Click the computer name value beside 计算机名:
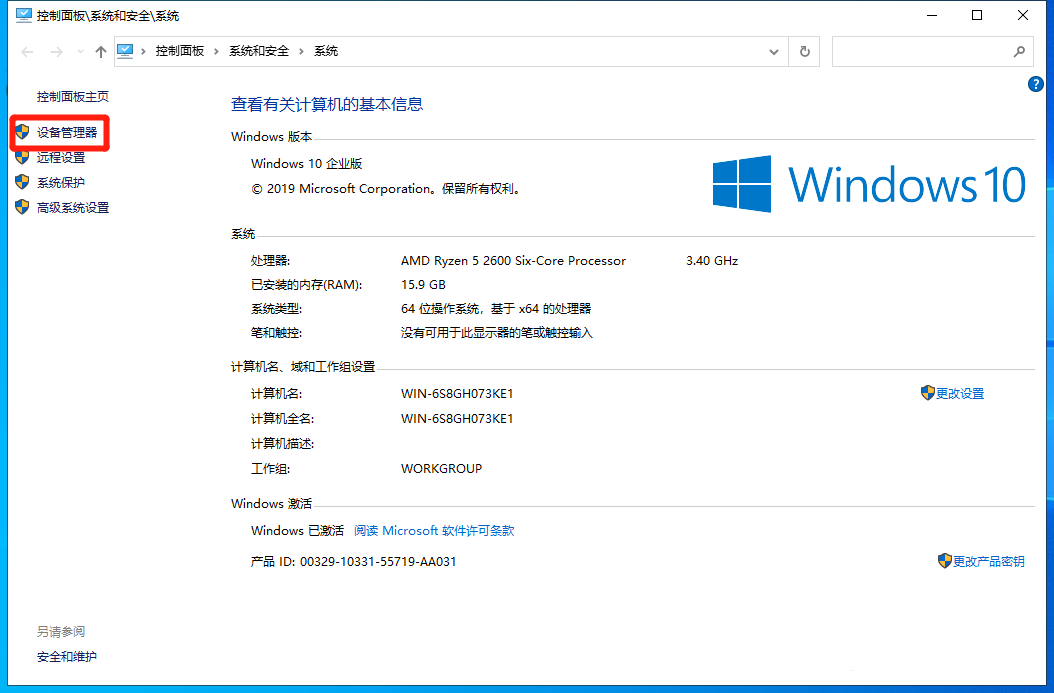Image resolution: width=1054 pixels, height=693 pixels. click(x=457, y=394)
